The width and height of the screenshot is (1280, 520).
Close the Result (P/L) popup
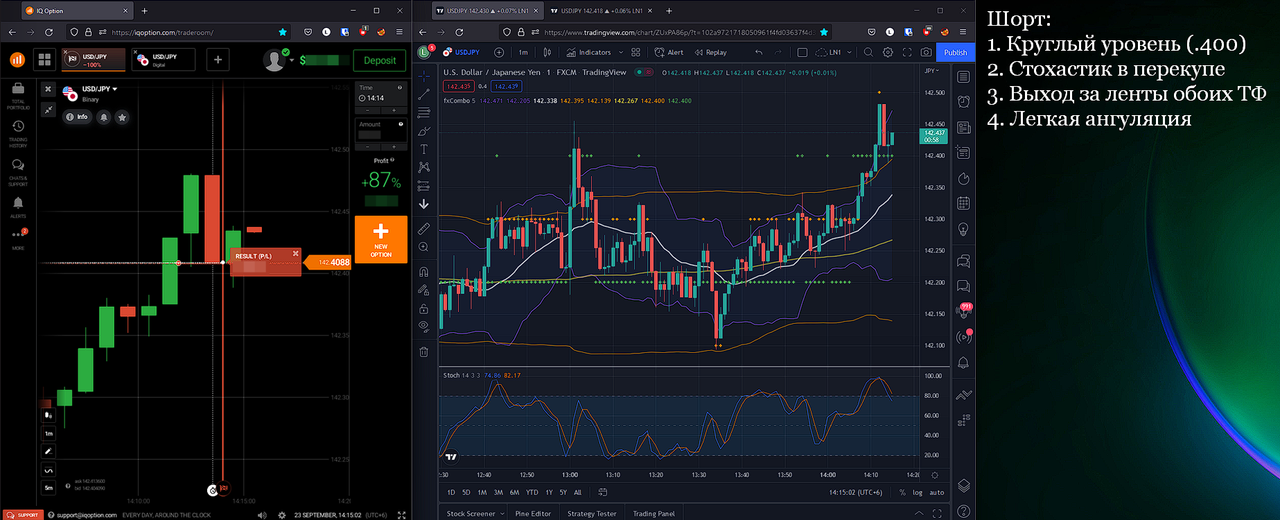coord(296,254)
